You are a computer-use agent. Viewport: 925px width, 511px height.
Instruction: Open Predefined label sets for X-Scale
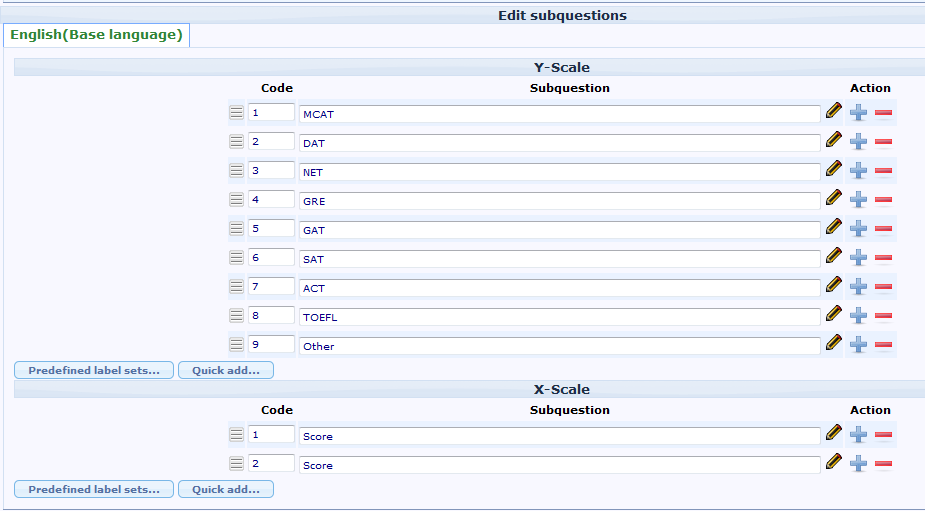(x=94, y=489)
